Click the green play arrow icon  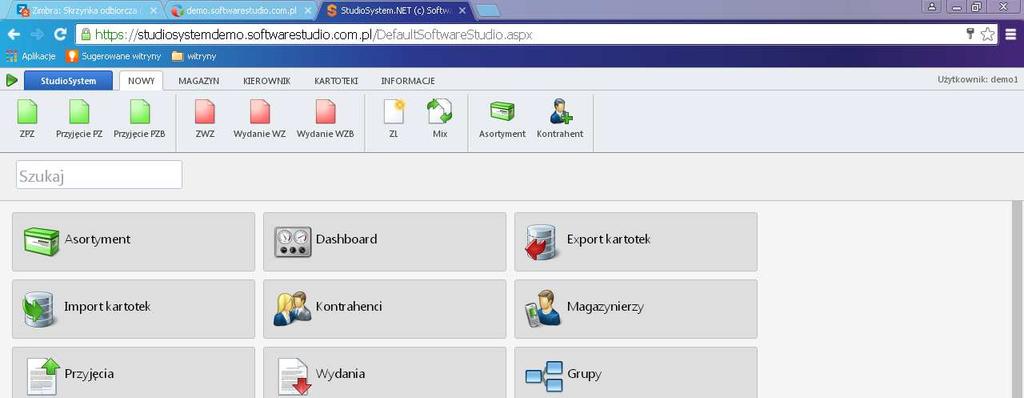(x=12, y=80)
